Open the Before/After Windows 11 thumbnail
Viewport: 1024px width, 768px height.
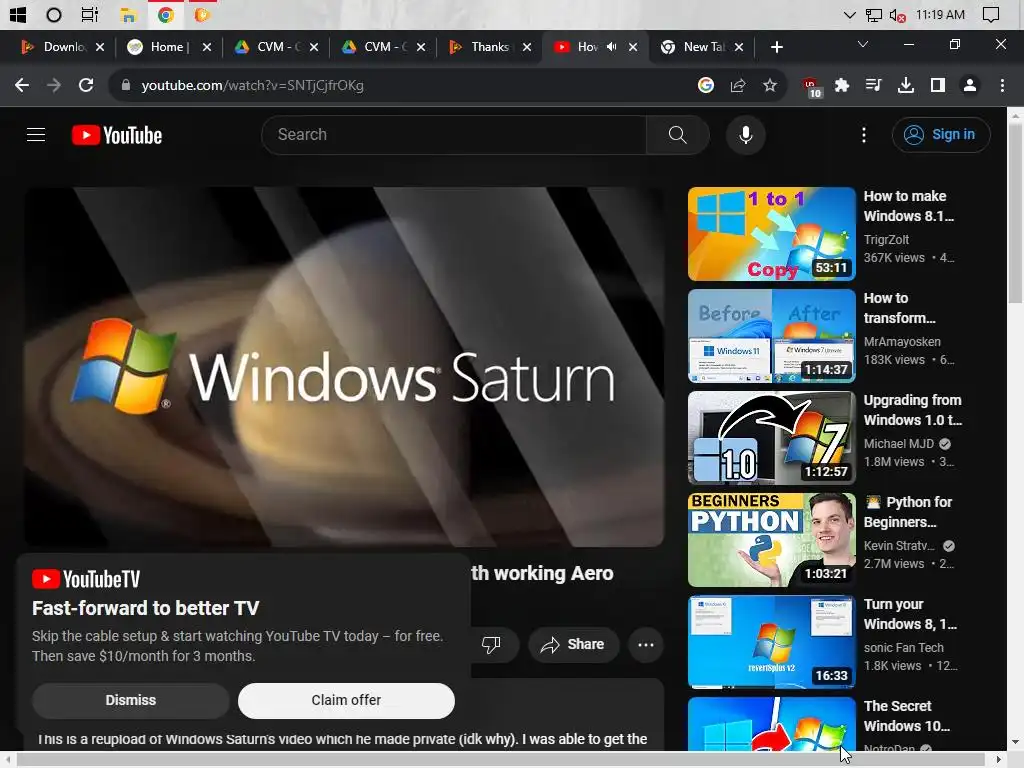point(771,336)
